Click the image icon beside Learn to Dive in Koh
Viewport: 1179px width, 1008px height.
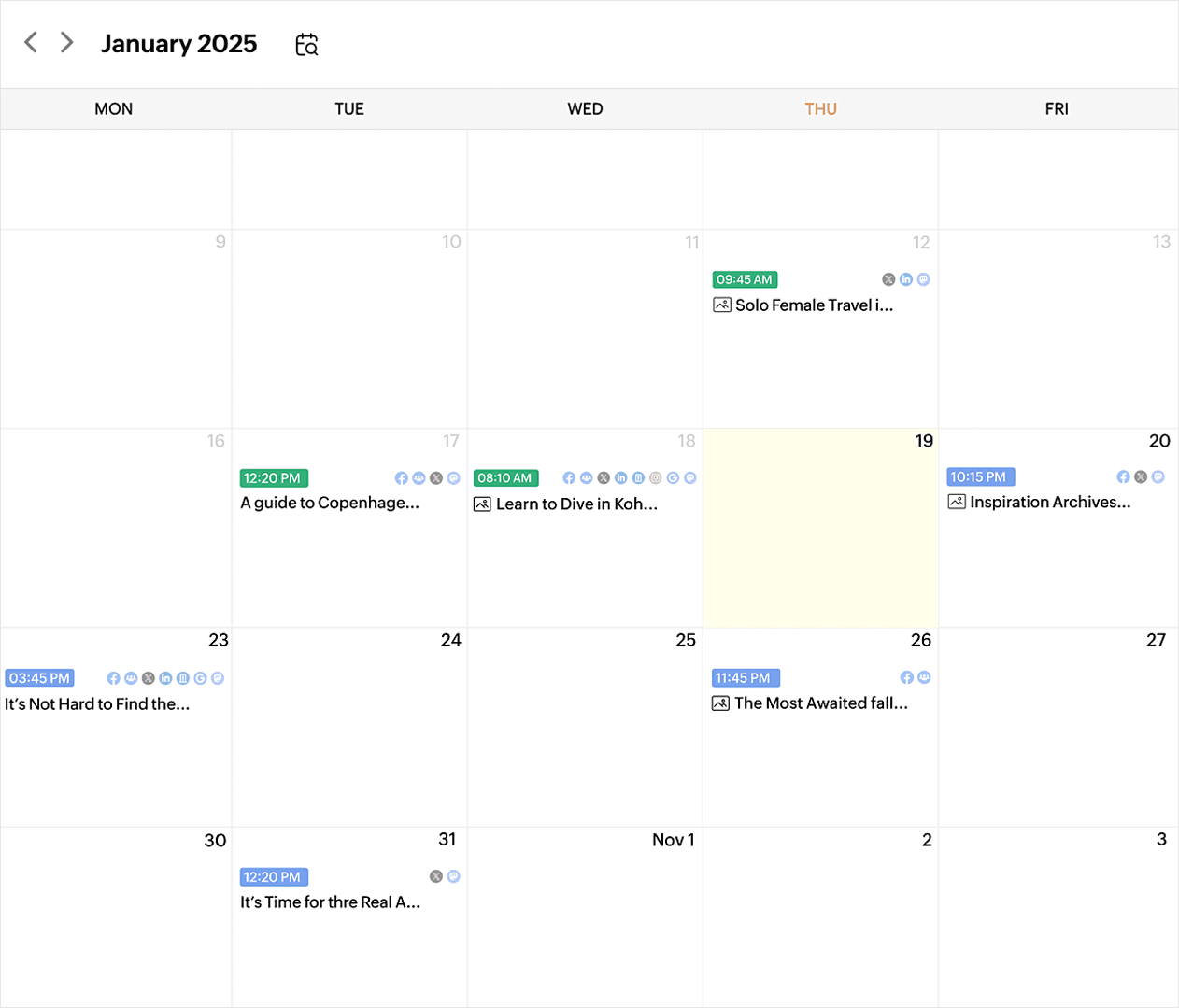pyautogui.click(x=481, y=504)
